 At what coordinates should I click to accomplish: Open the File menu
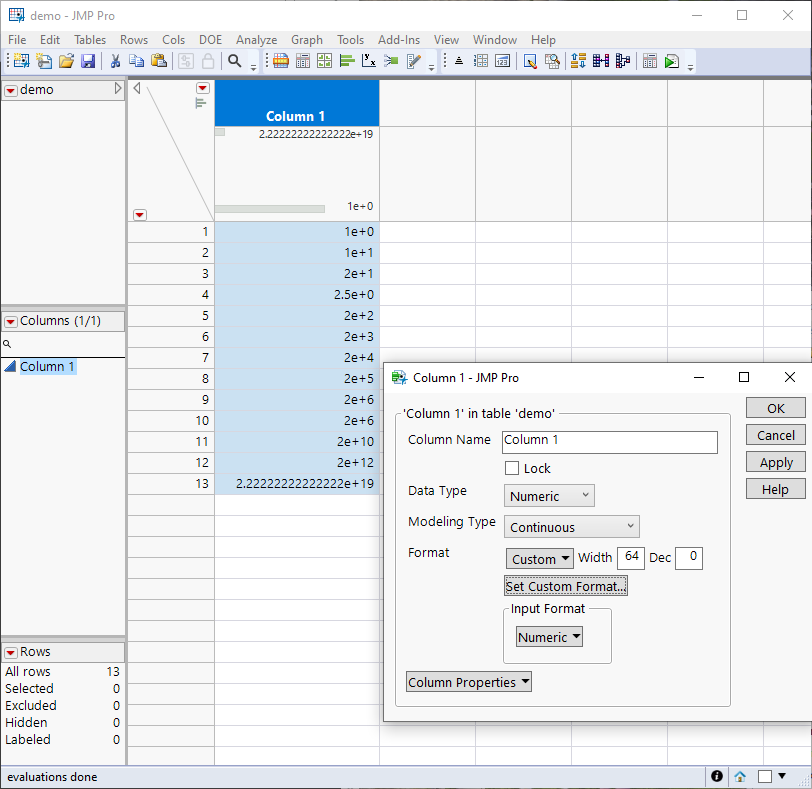click(17, 40)
